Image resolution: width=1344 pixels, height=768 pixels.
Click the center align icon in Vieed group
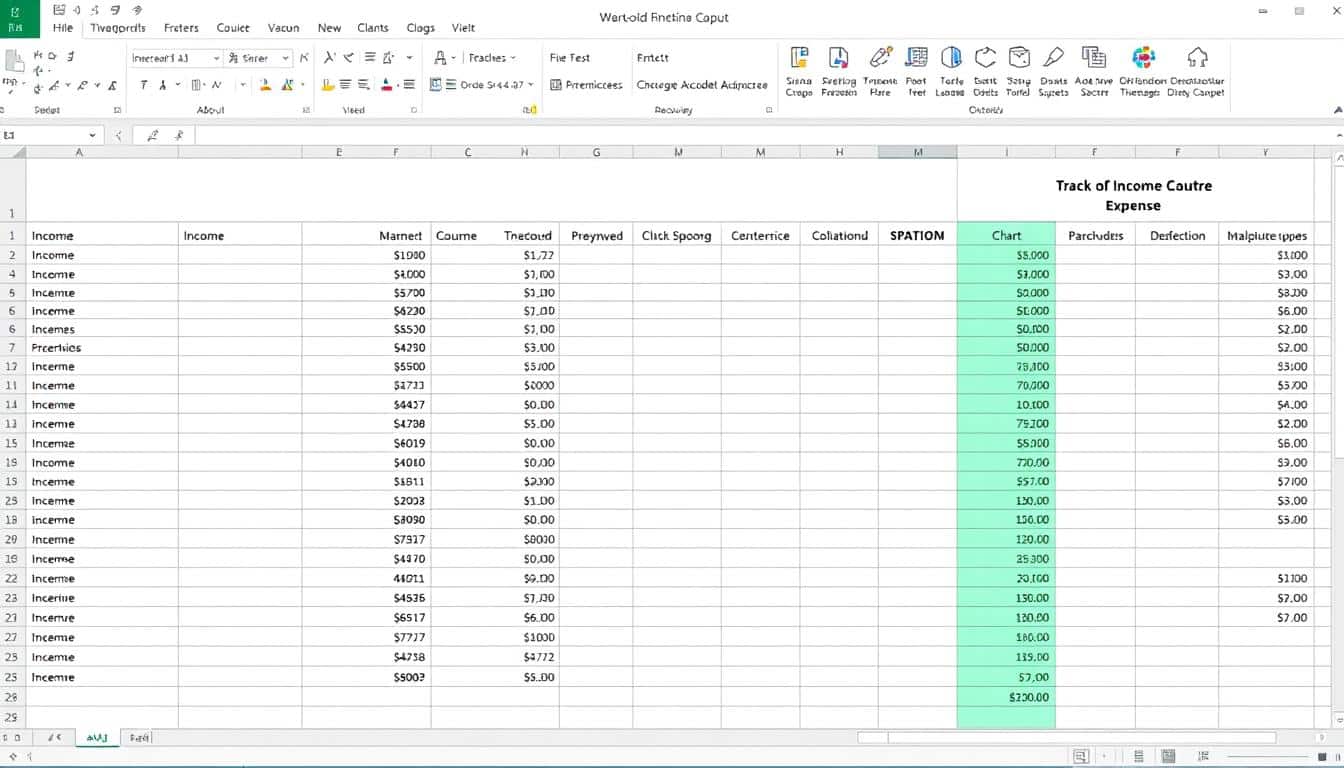[346, 86]
